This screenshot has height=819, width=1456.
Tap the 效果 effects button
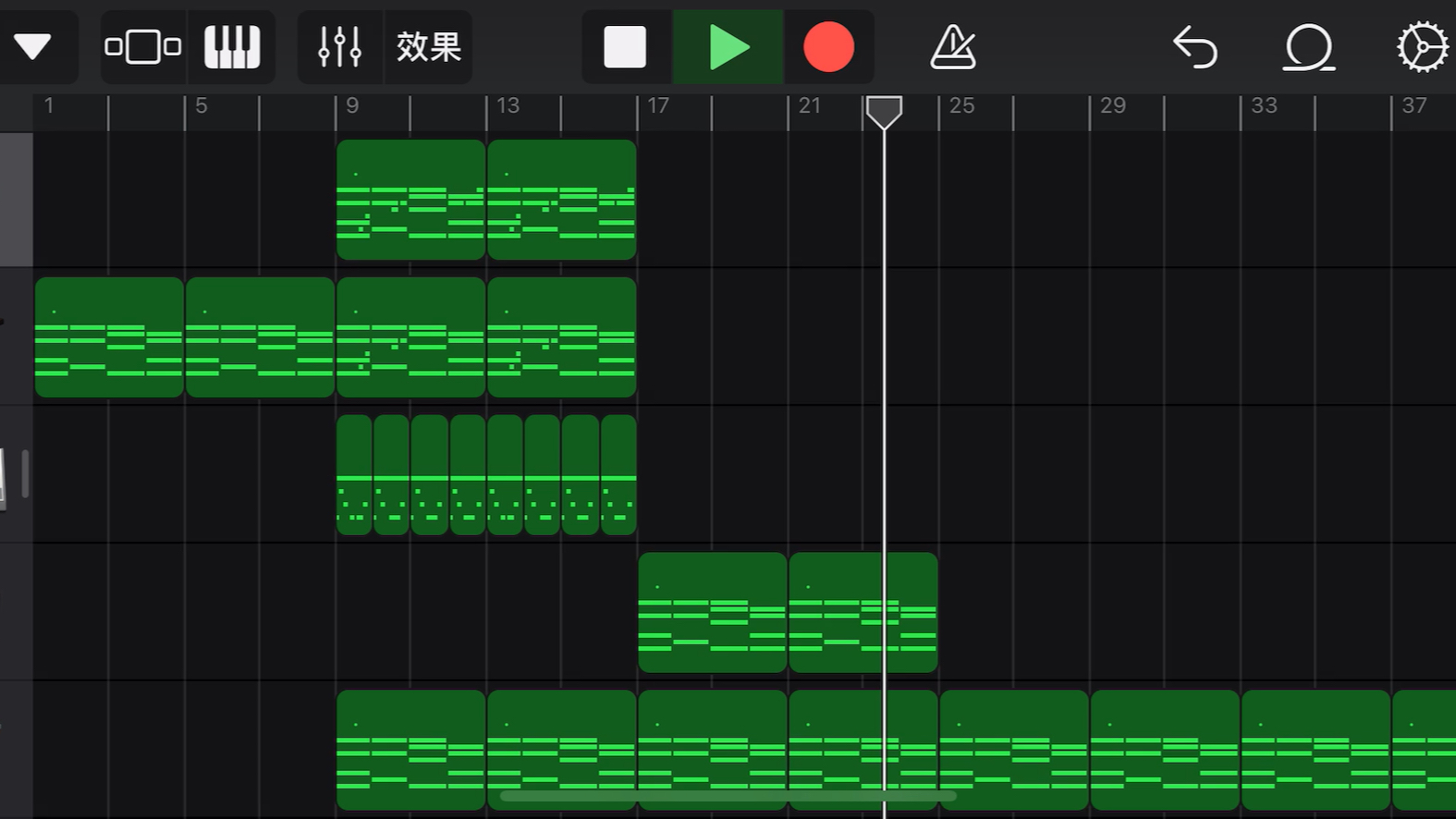pos(428,47)
